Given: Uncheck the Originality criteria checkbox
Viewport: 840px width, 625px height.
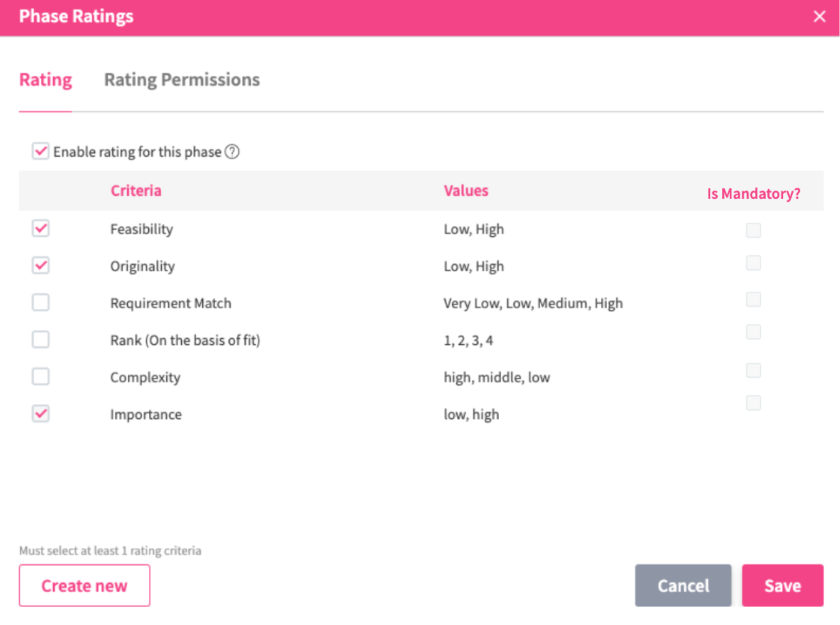Looking at the screenshot, I should point(41,266).
